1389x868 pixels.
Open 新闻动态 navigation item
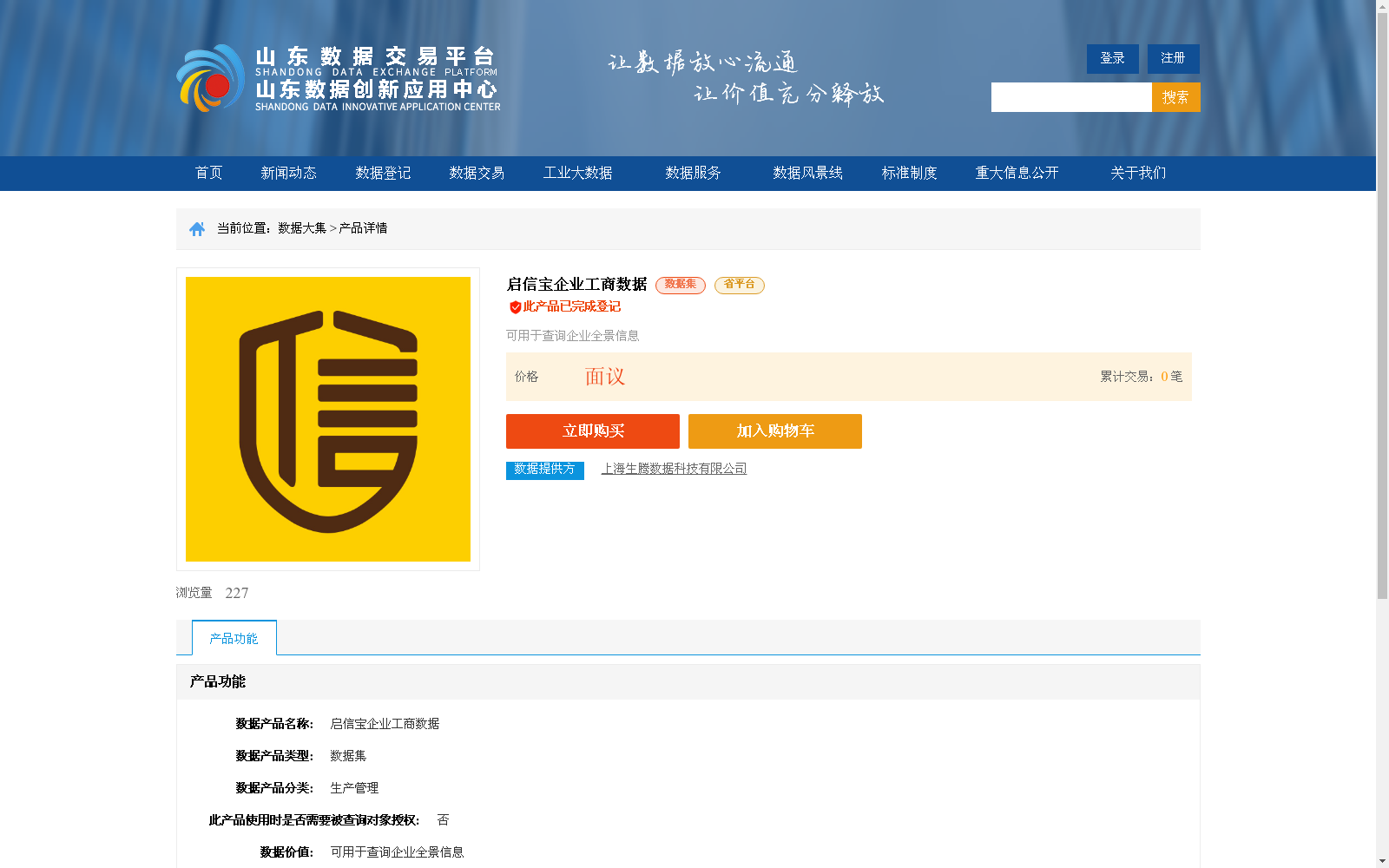click(x=288, y=173)
